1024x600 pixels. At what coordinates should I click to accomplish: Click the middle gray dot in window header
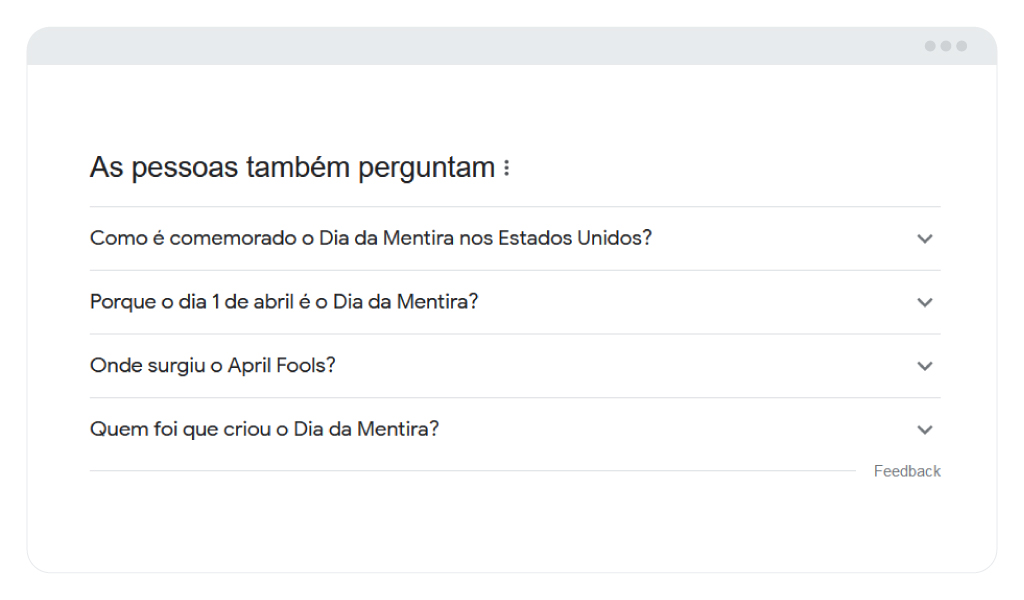coord(946,46)
